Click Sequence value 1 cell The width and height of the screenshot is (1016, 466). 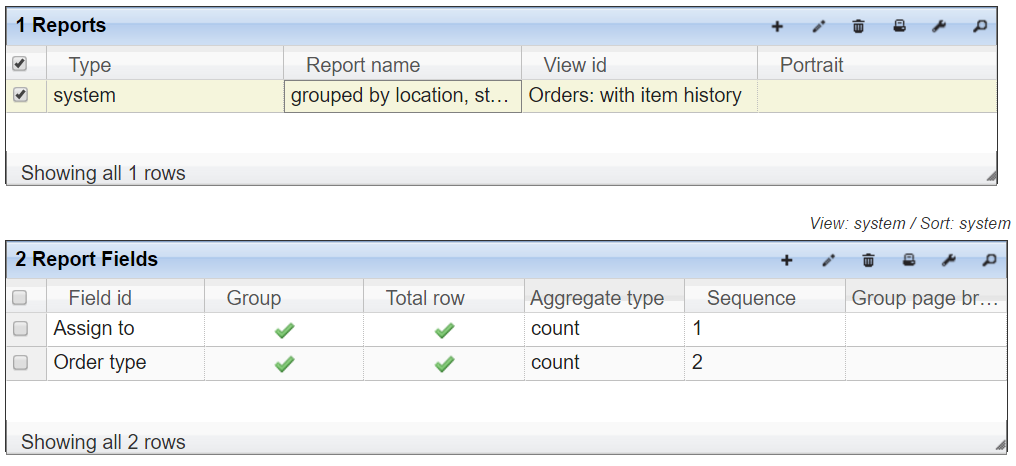coord(765,329)
